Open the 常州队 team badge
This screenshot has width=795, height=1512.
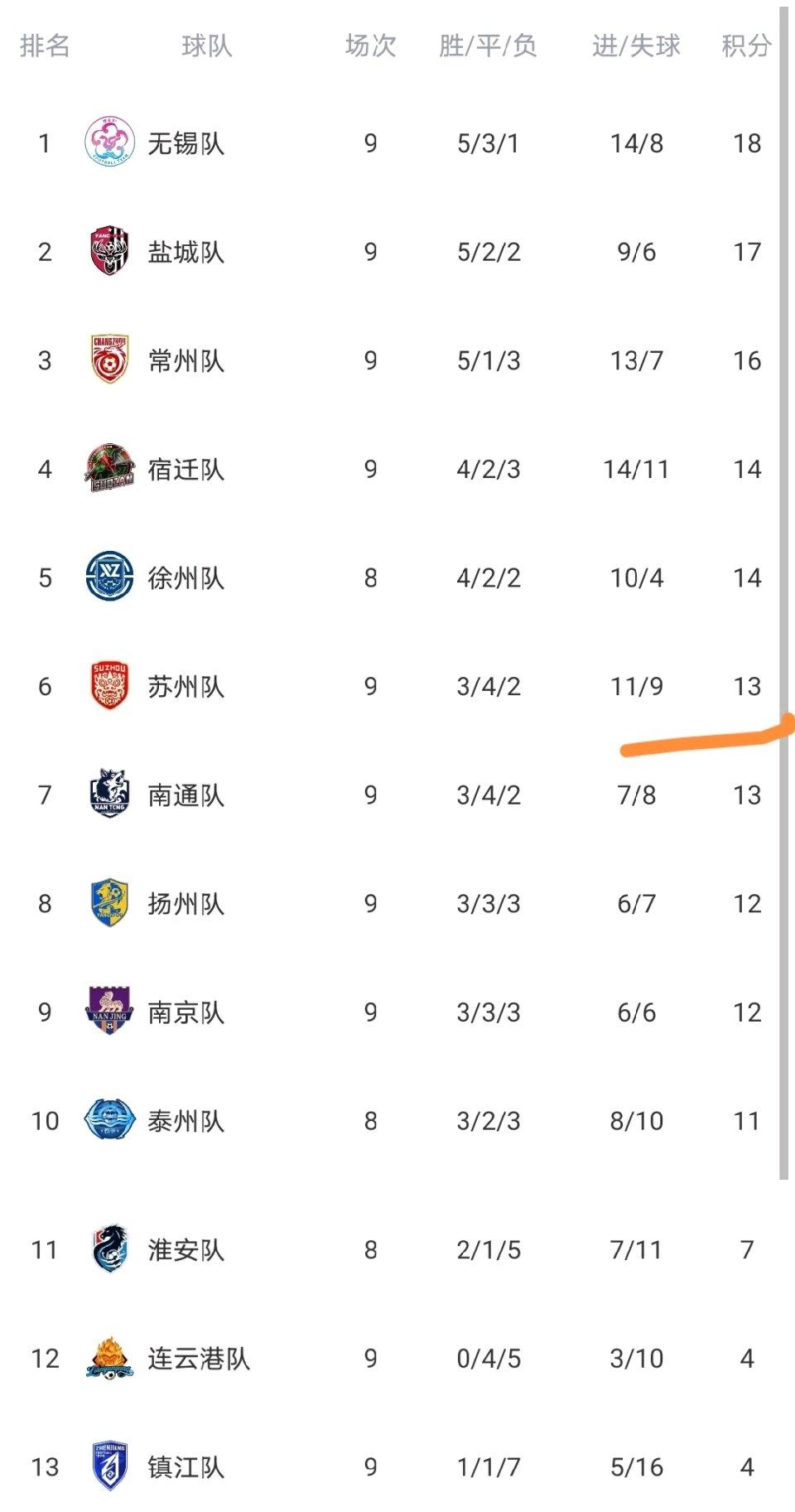tap(109, 360)
